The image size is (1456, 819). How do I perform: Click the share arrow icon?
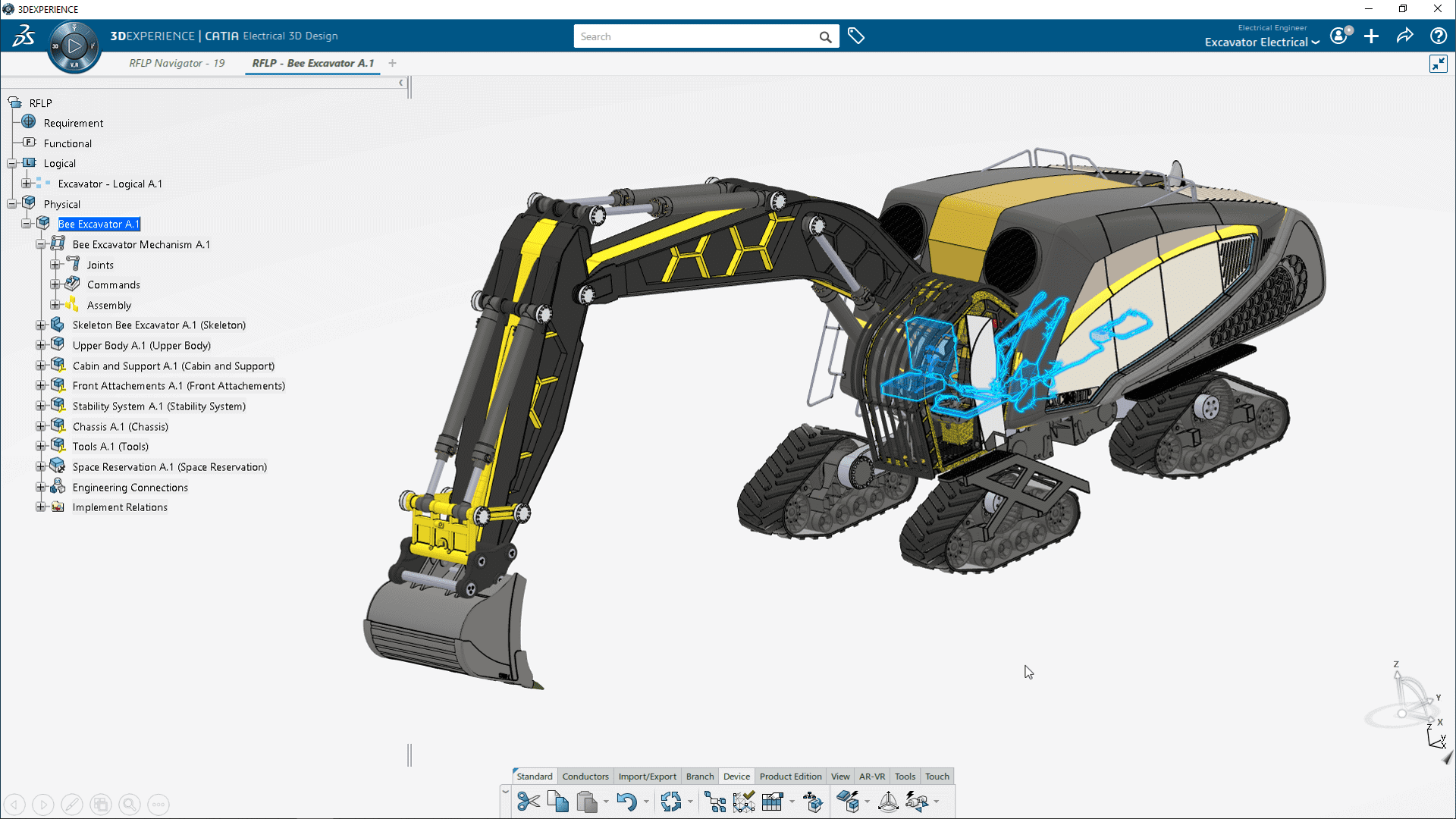coord(1404,36)
